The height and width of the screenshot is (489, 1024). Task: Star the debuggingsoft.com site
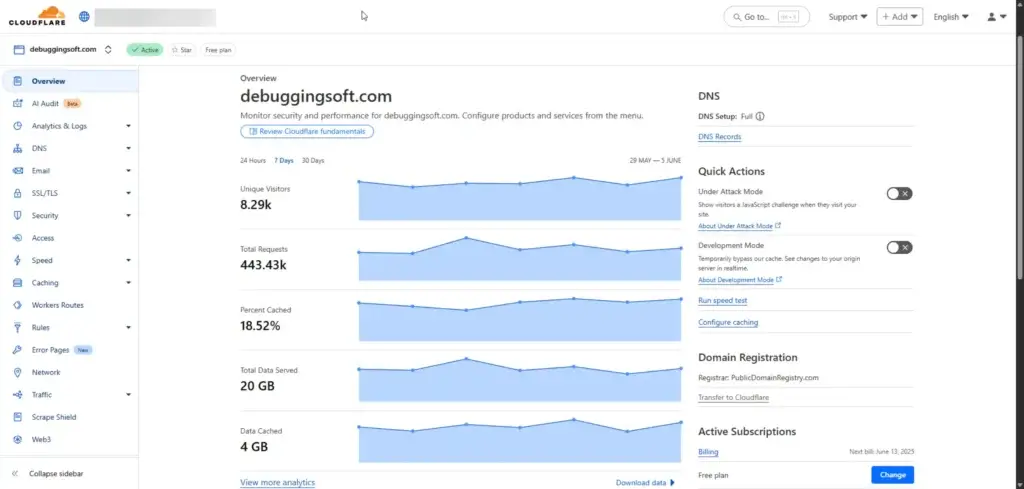[x=182, y=50]
